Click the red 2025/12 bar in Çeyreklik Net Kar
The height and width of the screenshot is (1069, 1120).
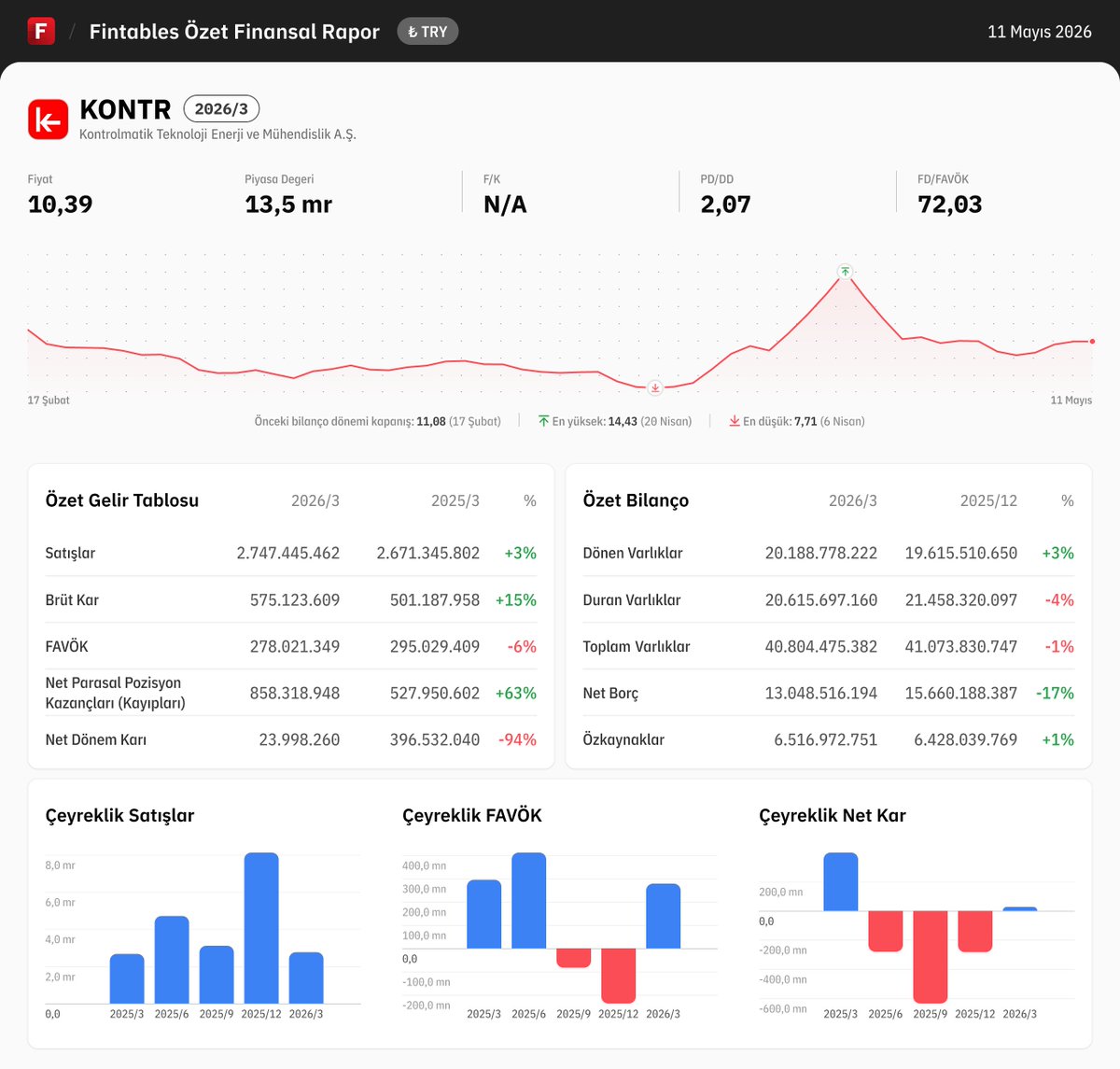pos(975,932)
